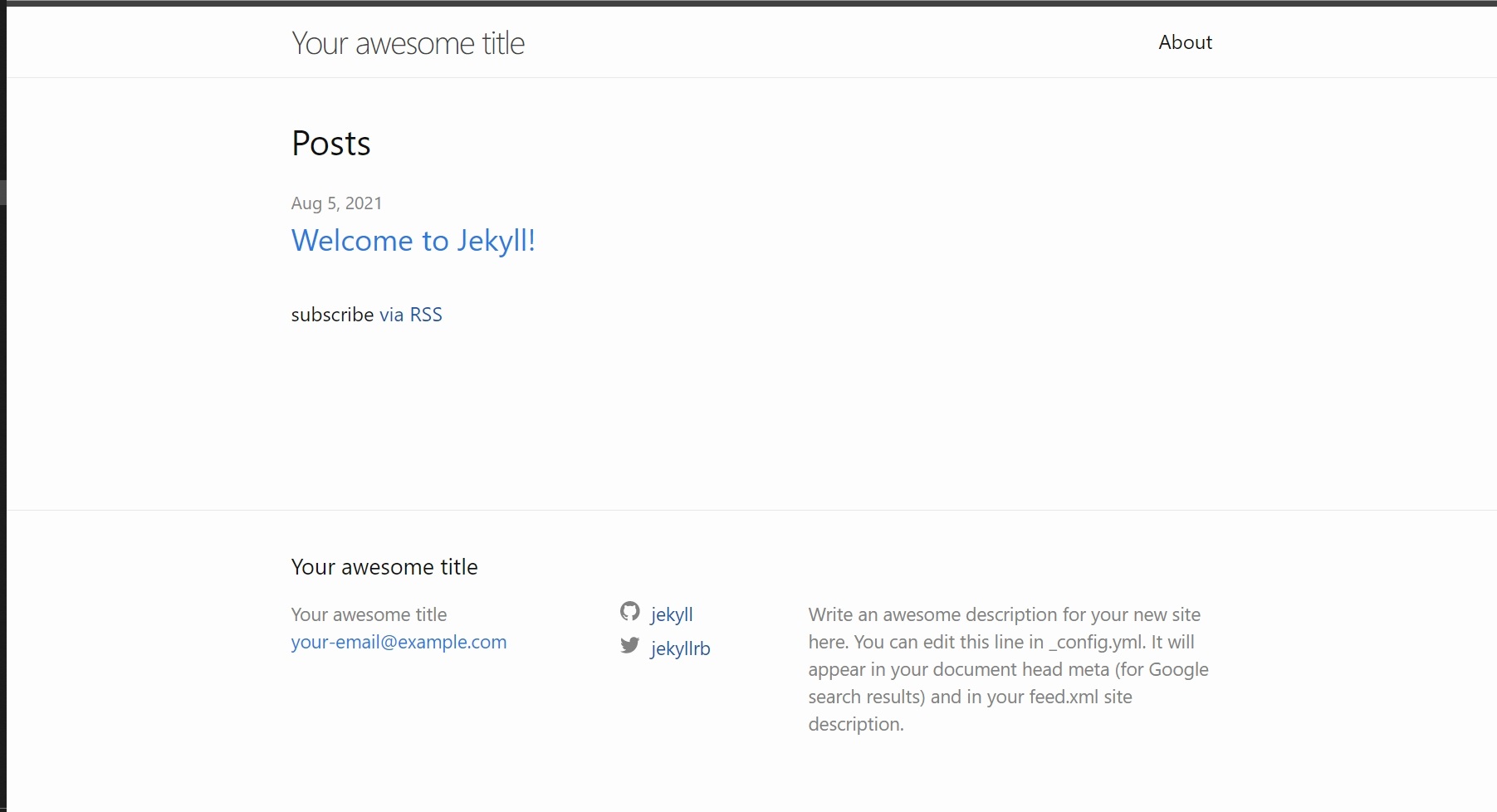This screenshot has width=1497, height=812.
Task: Click the header site title link
Action: coord(408,43)
